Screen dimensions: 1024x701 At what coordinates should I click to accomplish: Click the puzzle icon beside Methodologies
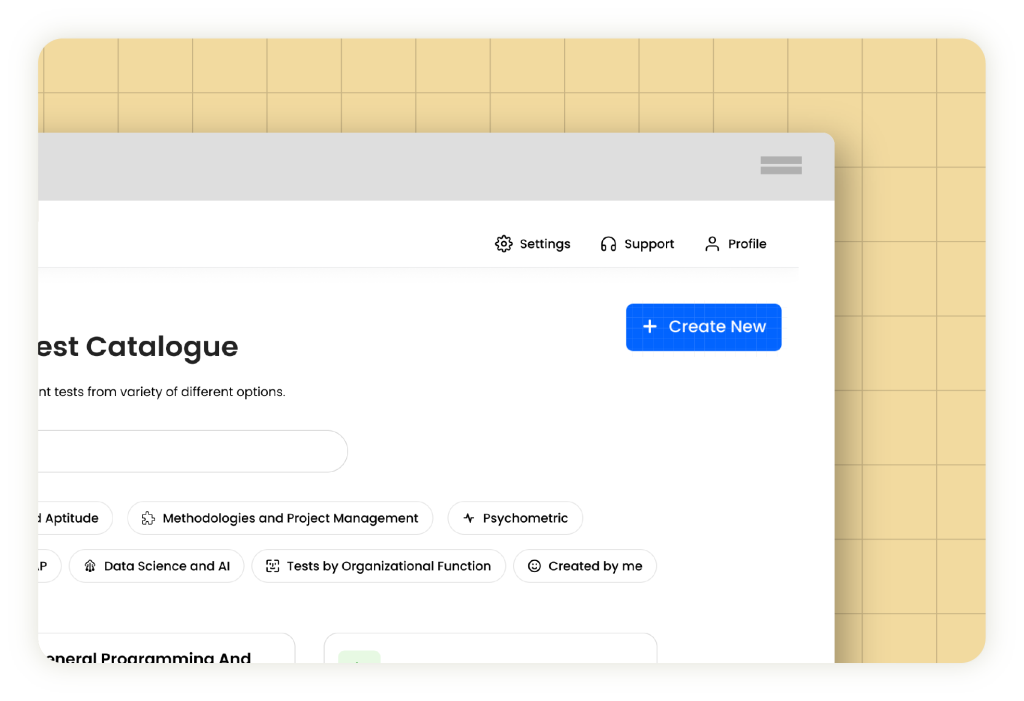click(148, 518)
